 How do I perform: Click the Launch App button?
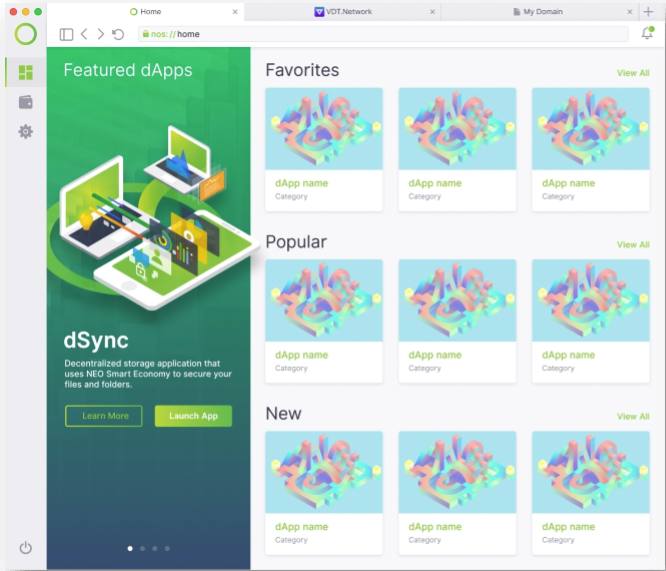click(x=193, y=416)
